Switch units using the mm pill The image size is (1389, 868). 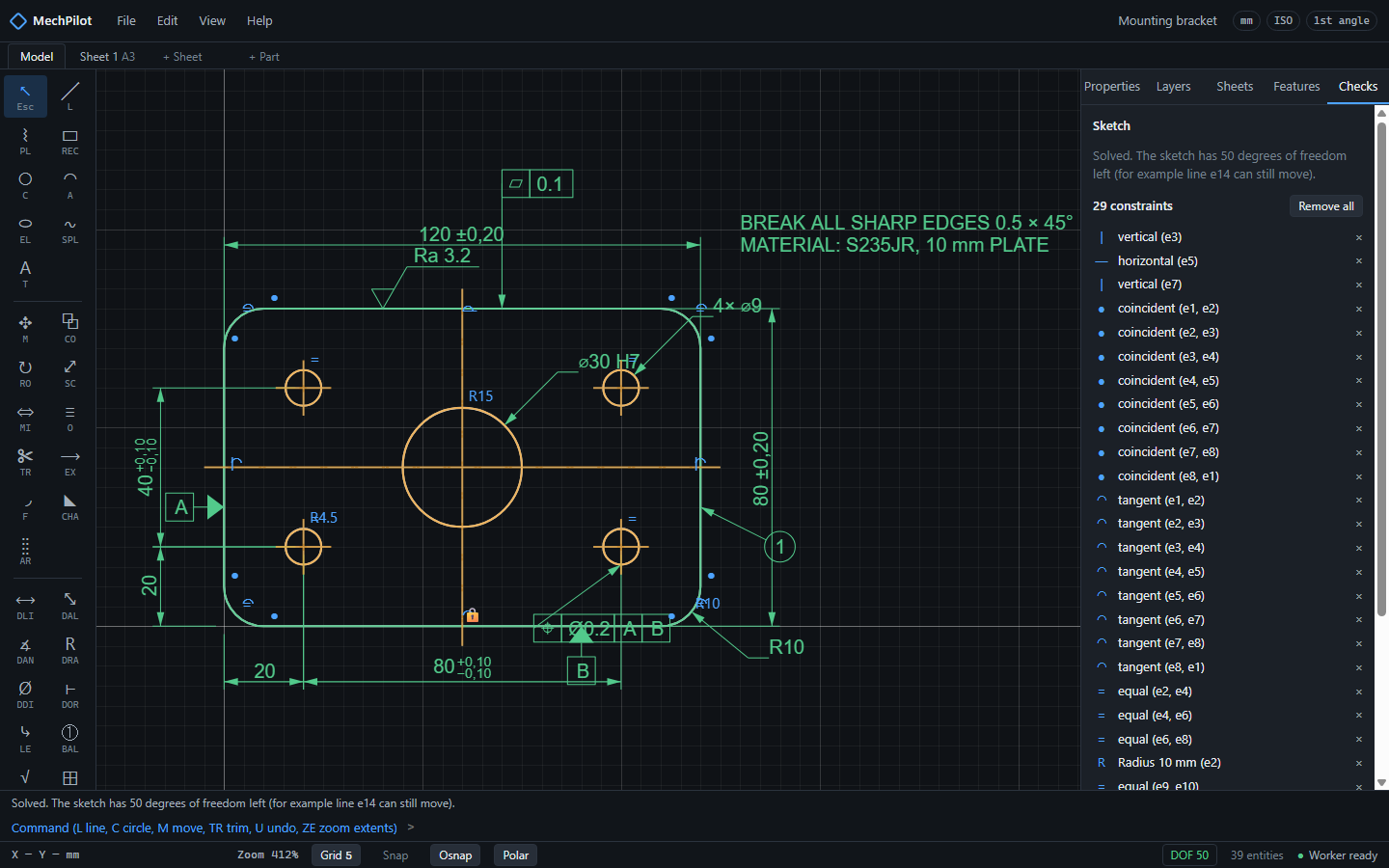(x=1247, y=20)
